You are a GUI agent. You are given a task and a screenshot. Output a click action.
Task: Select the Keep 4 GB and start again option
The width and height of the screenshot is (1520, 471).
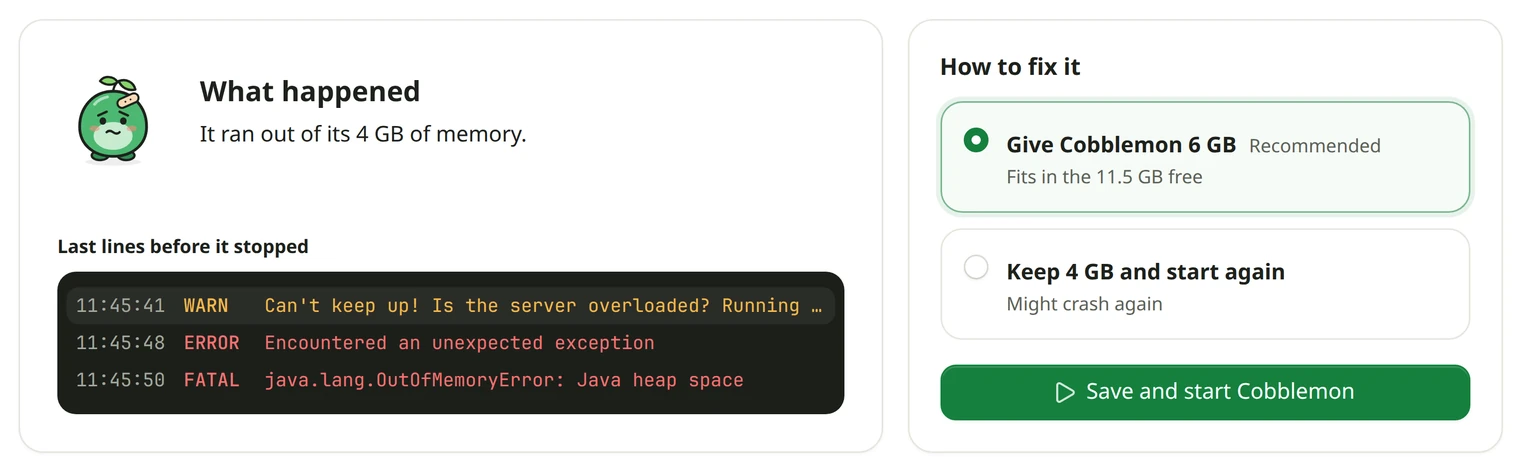click(x=1205, y=284)
